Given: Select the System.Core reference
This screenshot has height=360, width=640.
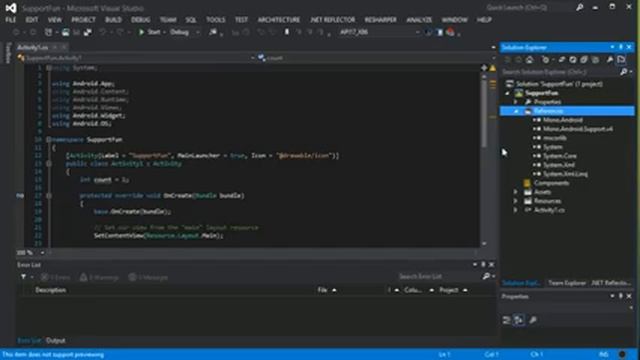Looking at the screenshot, I should click(x=559, y=156).
